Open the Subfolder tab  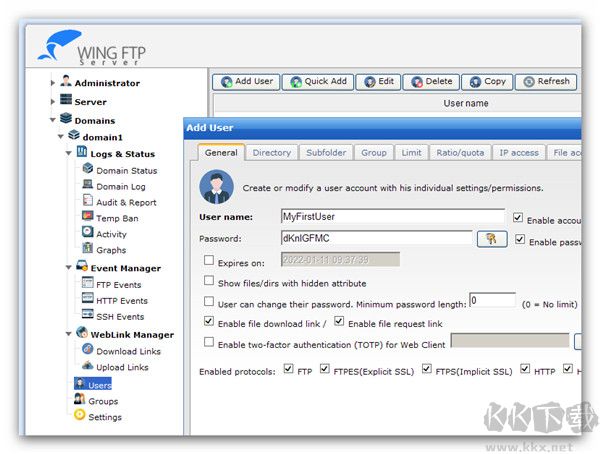(326, 152)
